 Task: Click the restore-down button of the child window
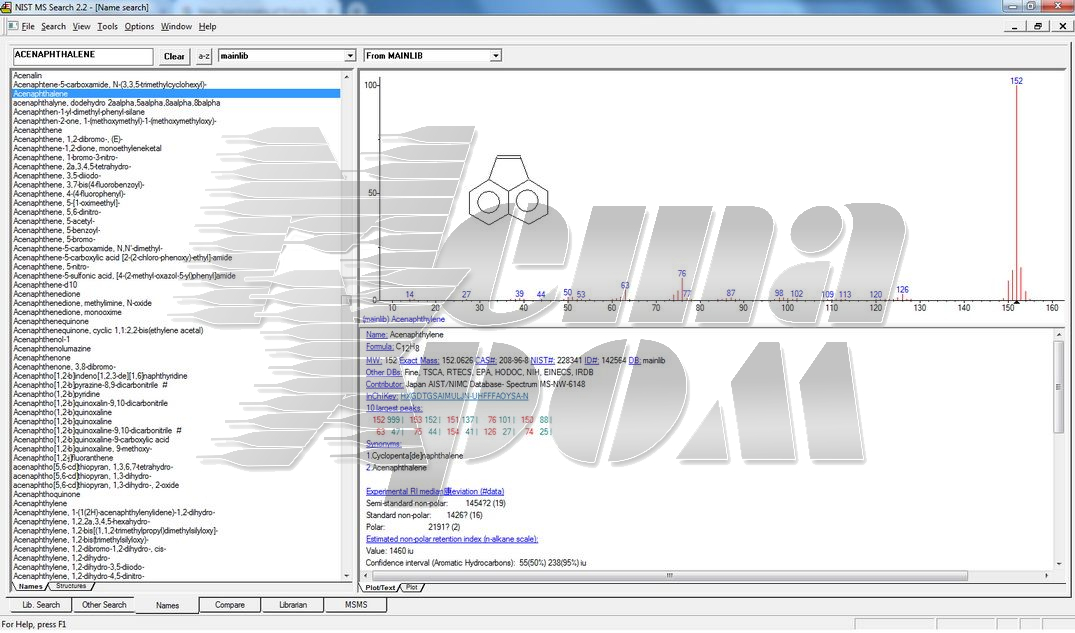[1038, 26]
